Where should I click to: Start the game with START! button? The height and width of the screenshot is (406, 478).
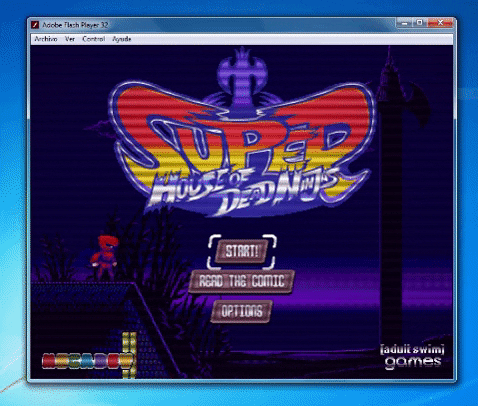242,252
